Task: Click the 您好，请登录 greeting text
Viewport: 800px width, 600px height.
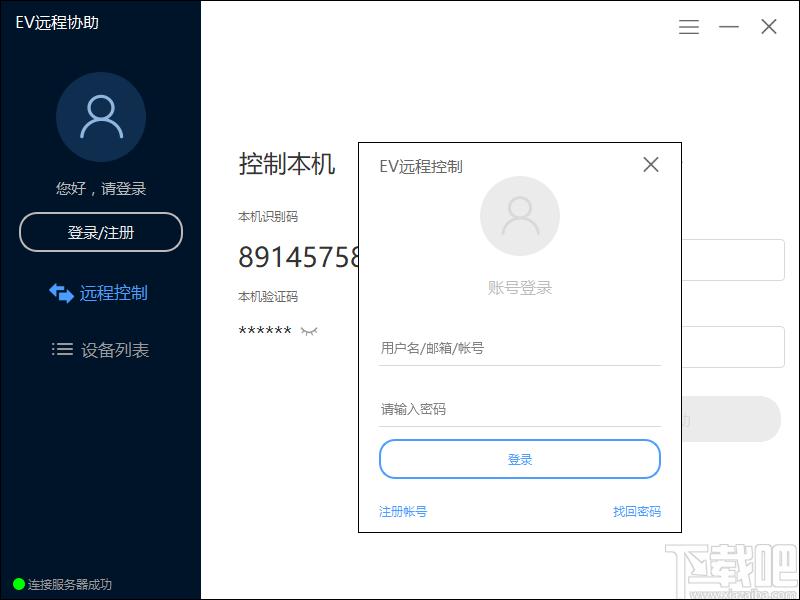Action: point(101,189)
